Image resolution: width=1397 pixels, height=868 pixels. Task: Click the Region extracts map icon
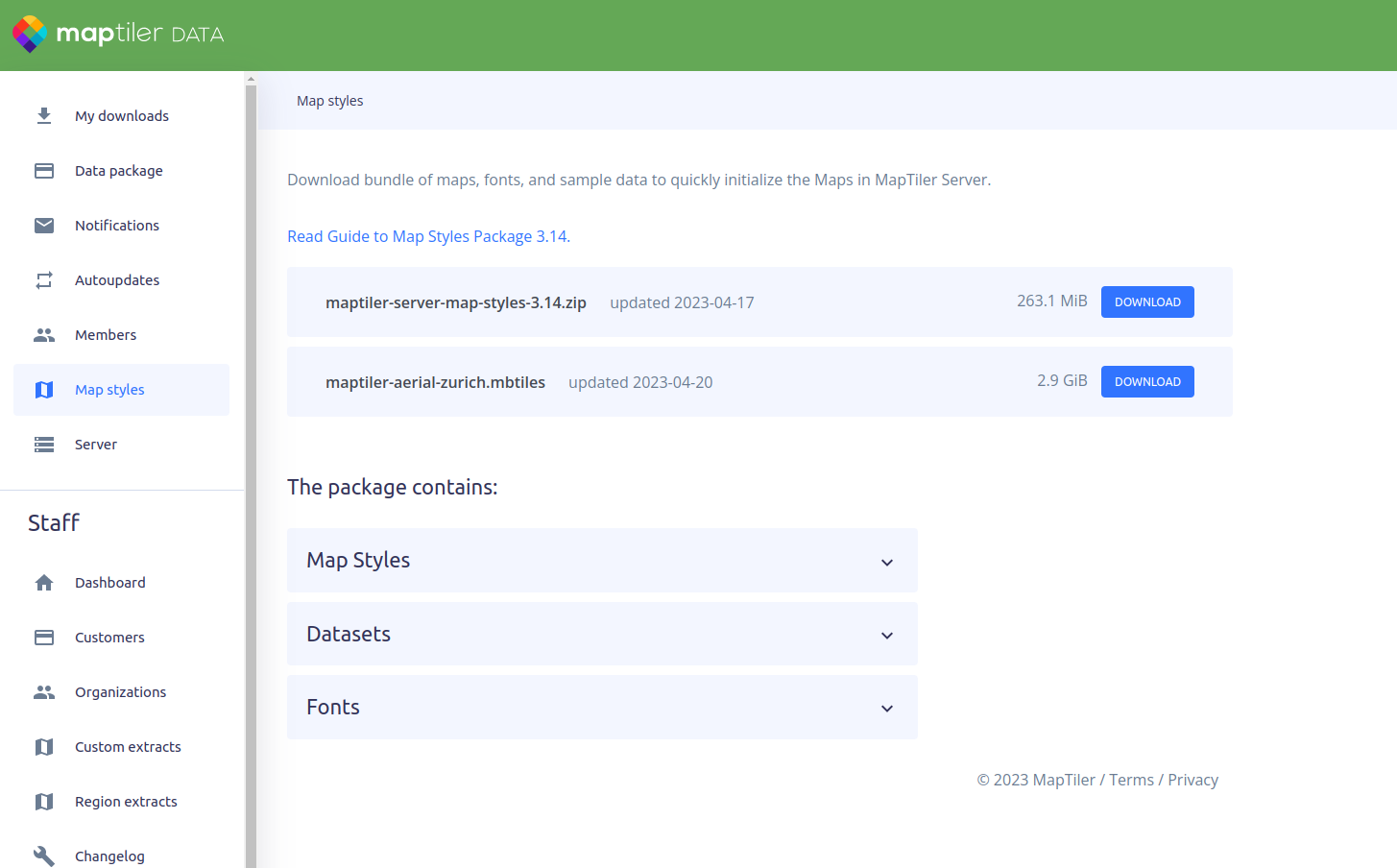pos(44,802)
